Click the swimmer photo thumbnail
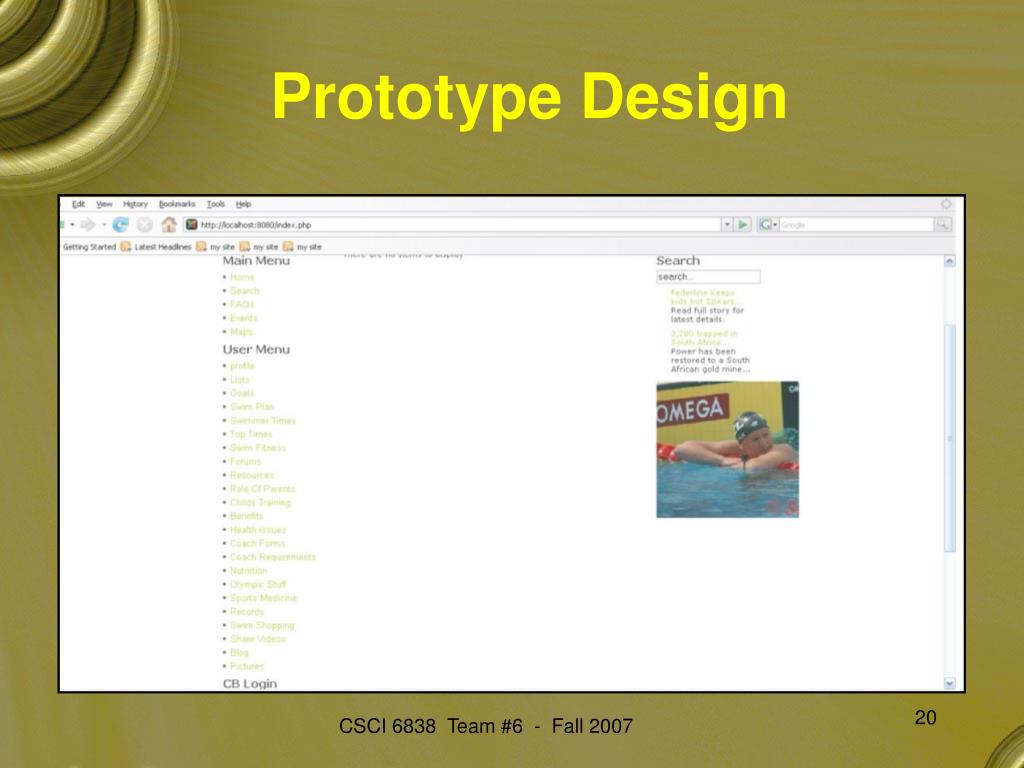The height and width of the screenshot is (768, 1024). click(728, 450)
